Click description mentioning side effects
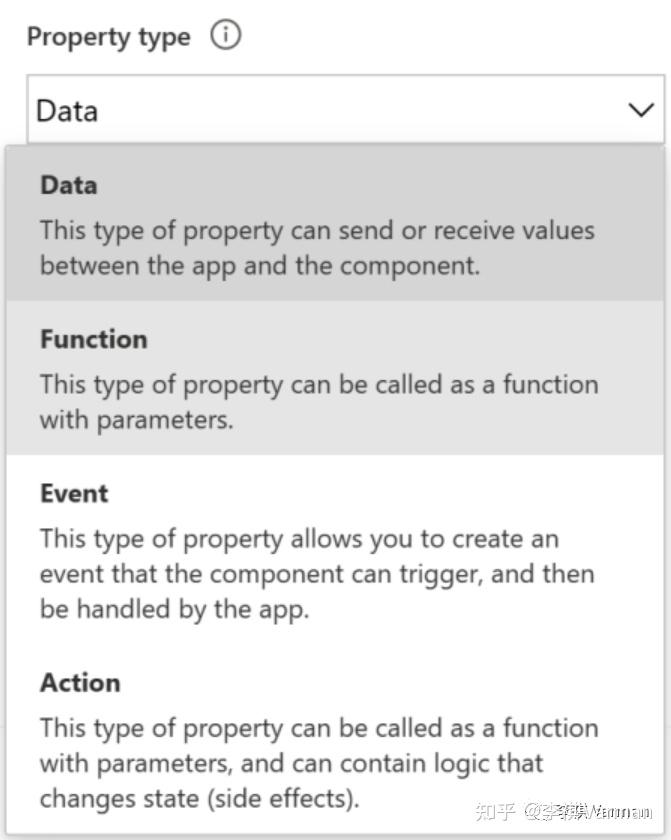Image resolution: width=671 pixels, height=840 pixels. coord(319,763)
